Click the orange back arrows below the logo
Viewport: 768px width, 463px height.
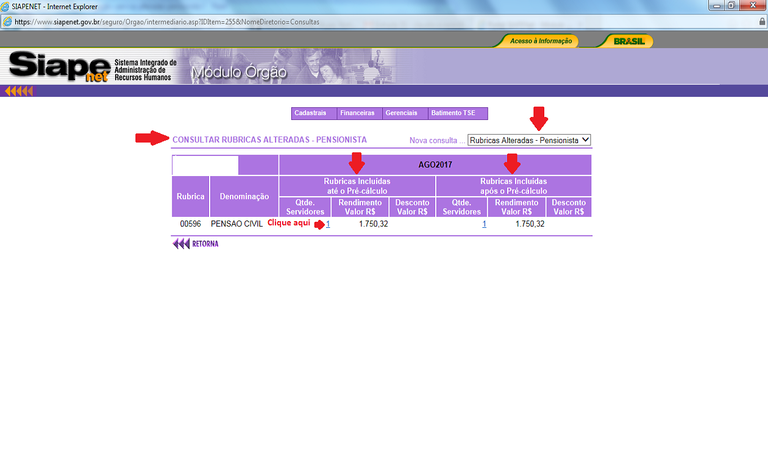click(19, 91)
